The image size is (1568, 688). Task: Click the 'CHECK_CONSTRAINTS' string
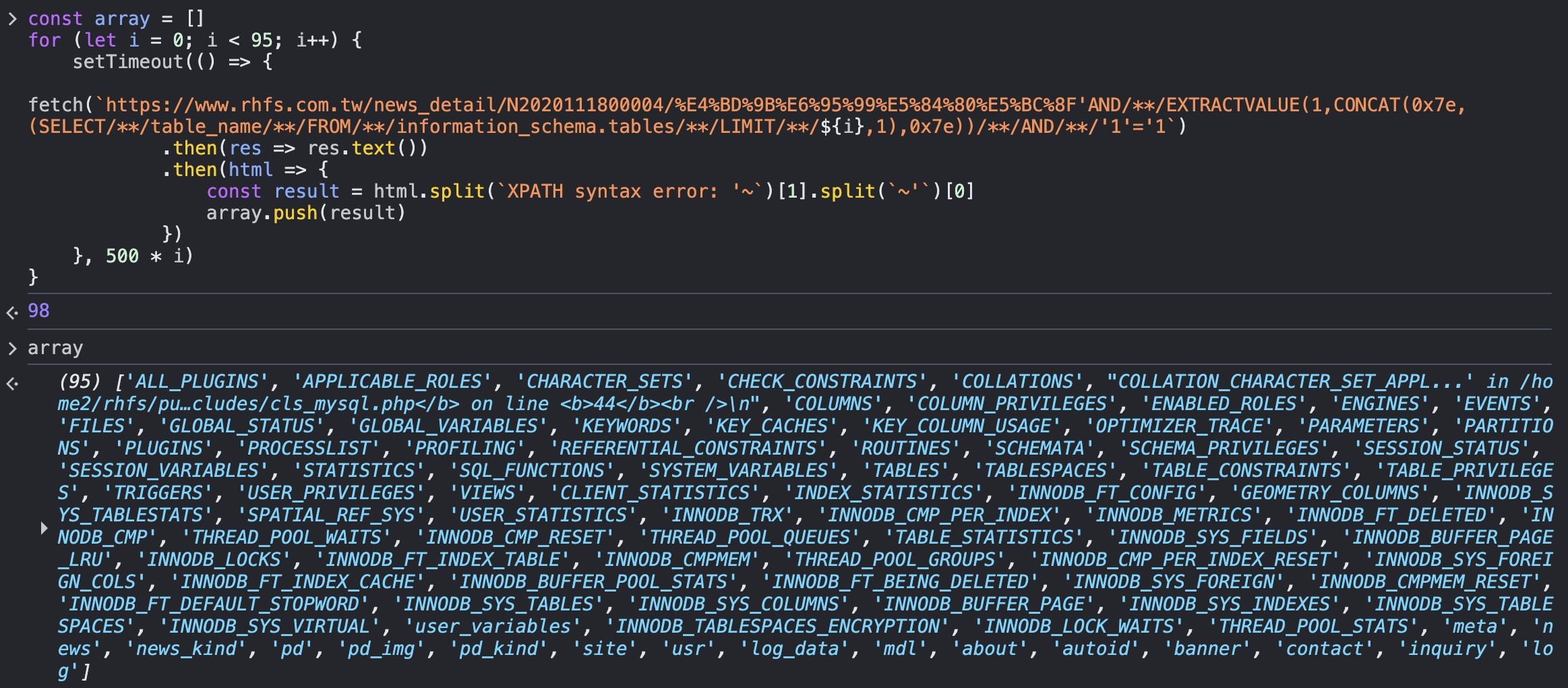point(822,382)
